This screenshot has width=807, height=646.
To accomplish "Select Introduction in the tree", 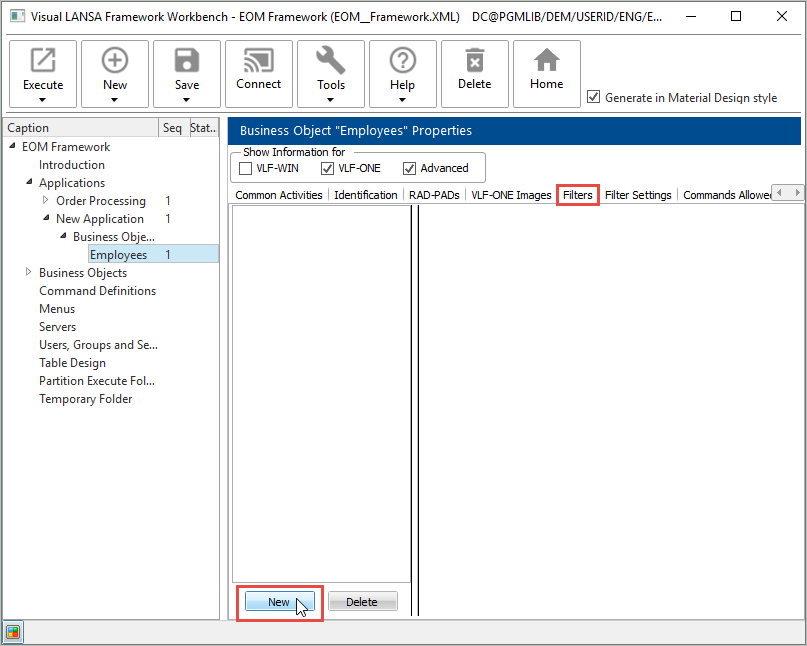I will click(72, 165).
